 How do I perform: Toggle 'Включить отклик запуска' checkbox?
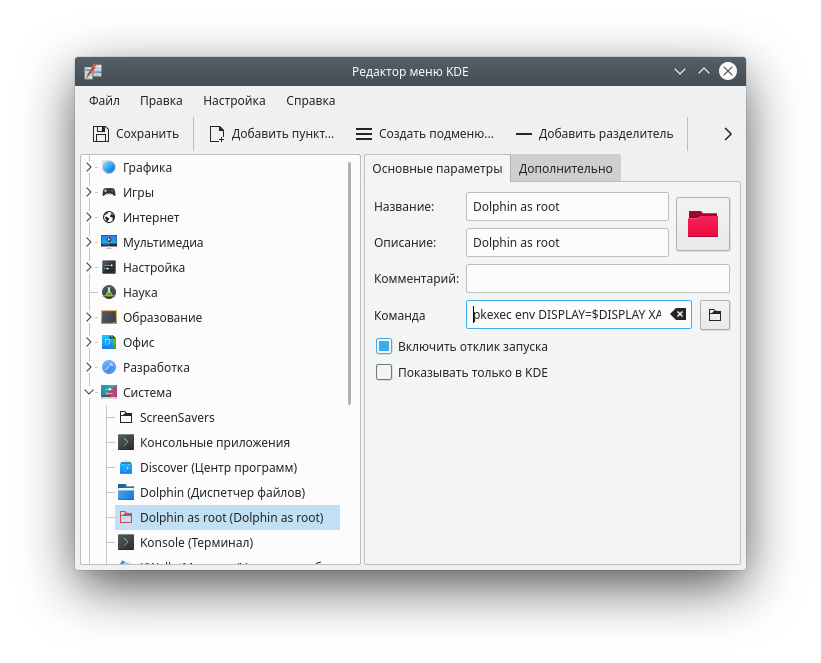(384, 347)
